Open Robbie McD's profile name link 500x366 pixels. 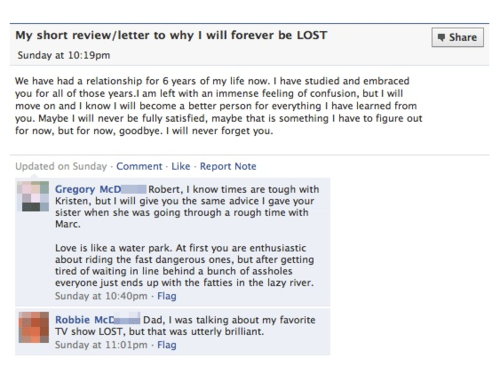[x=97, y=320]
